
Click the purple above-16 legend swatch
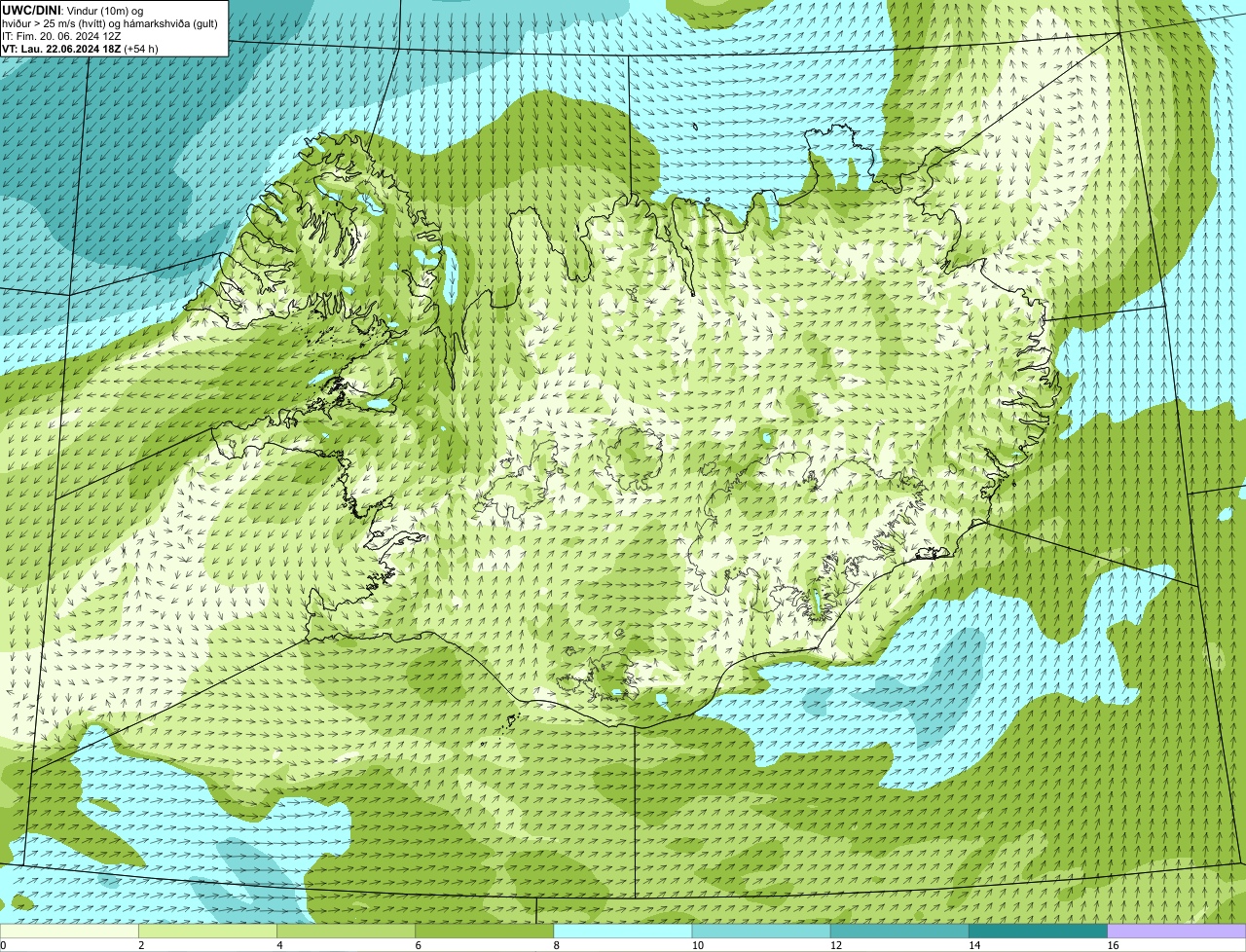point(1177,931)
